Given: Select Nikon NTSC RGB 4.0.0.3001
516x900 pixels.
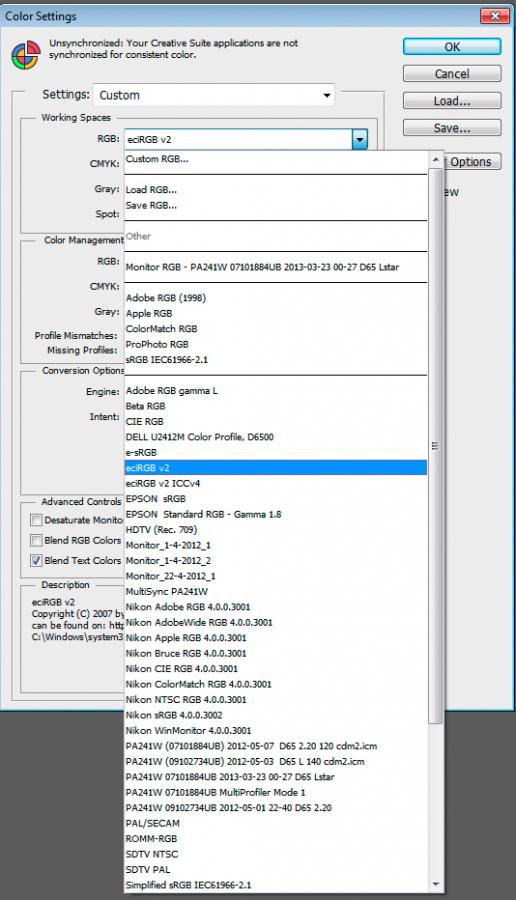Looking at the screenshot, I should click(x=276, y=700).
